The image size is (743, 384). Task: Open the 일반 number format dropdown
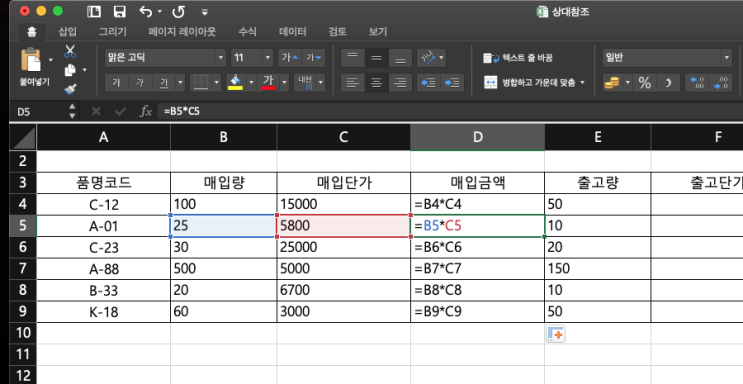click(726, 58)
